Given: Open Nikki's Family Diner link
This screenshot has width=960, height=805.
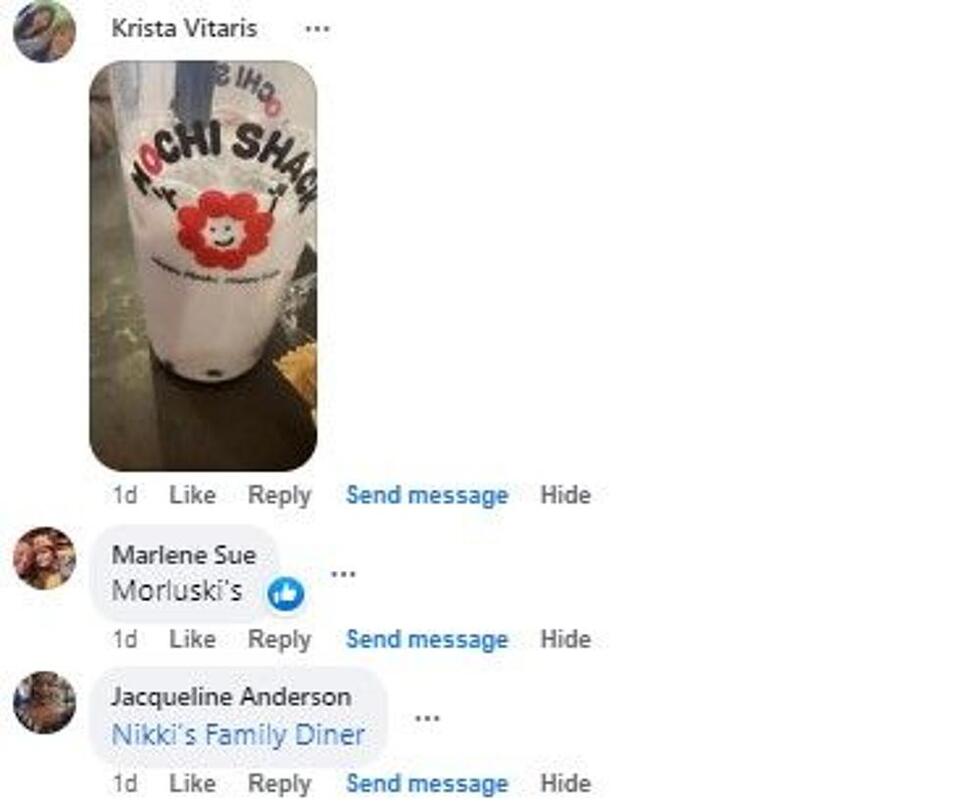Looking at the screenshot, I should (x=238, y=735).
